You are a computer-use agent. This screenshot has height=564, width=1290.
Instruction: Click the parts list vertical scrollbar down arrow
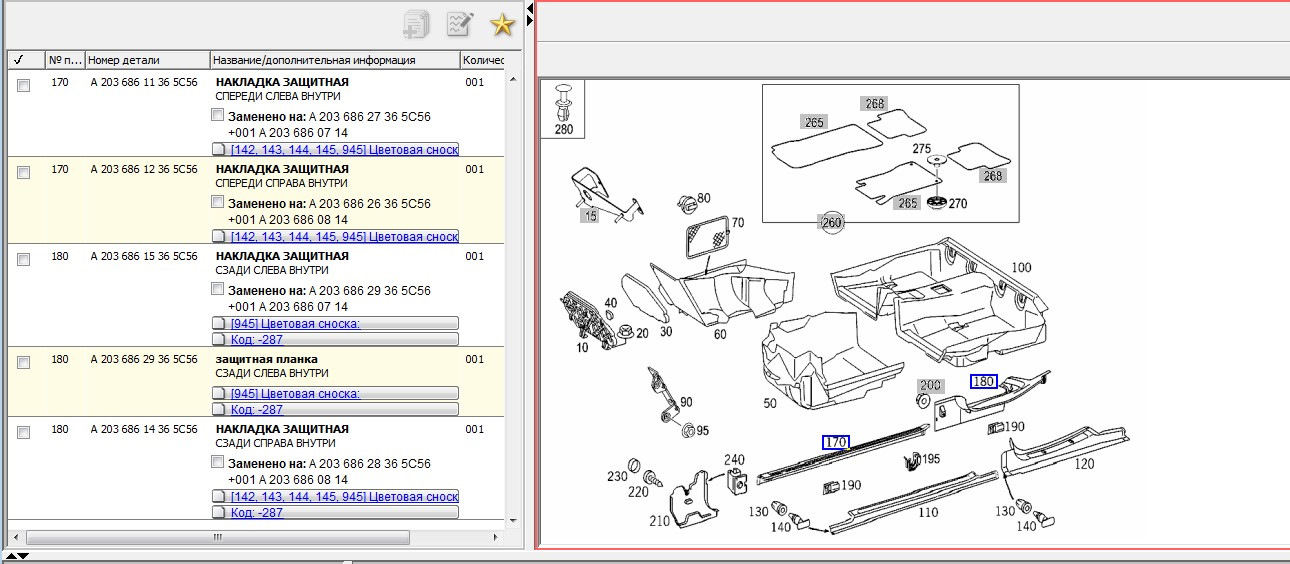tap(515, 521)
